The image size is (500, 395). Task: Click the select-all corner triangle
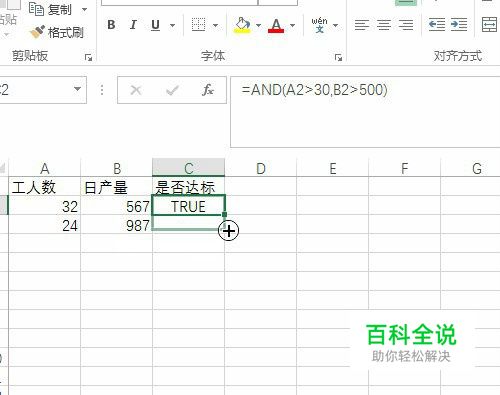pos(3,168)
